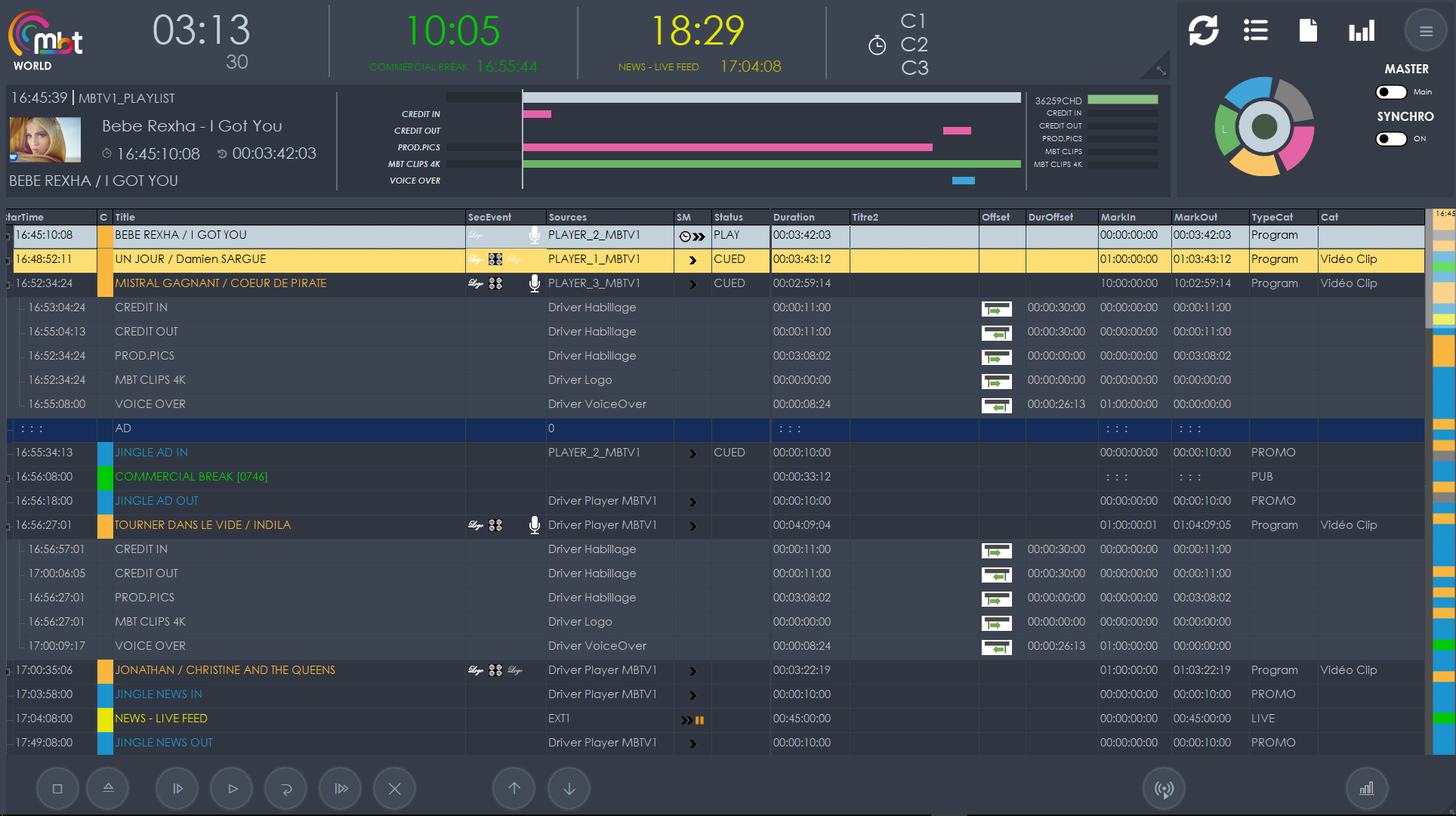Click the X cancel button in the transport bar
Viewport: 1456px width, 816px height.
[x=395, y=789]
